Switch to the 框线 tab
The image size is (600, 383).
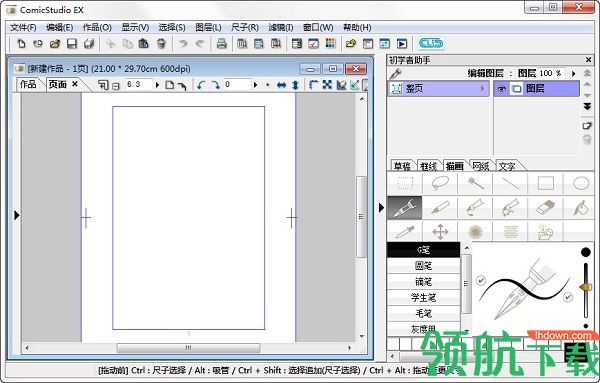(x=428, y=166)
